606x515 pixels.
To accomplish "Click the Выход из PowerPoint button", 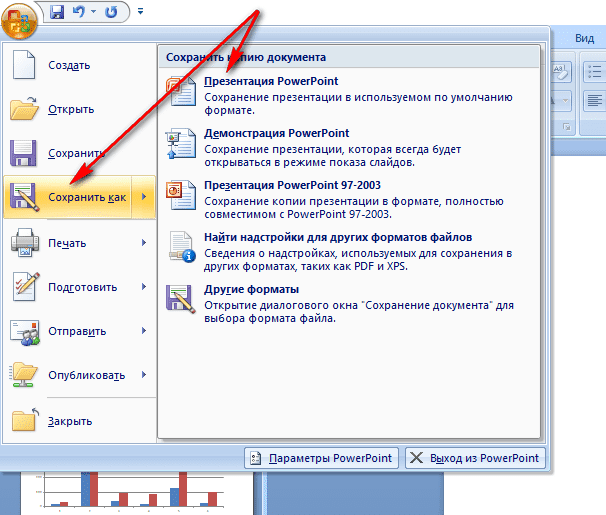I will tap(475, 458).
